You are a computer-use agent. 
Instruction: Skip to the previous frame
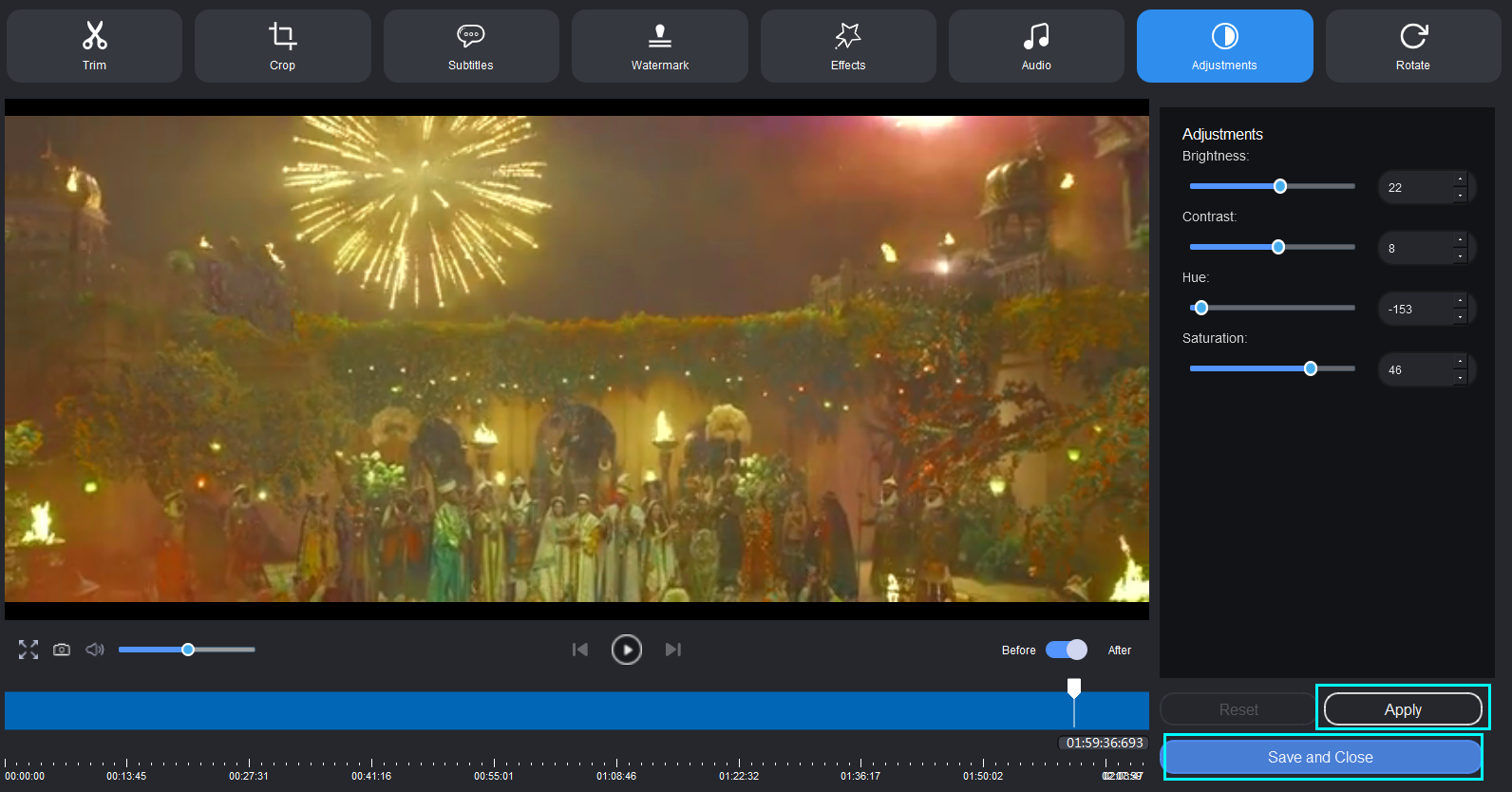tap(580, 650)
